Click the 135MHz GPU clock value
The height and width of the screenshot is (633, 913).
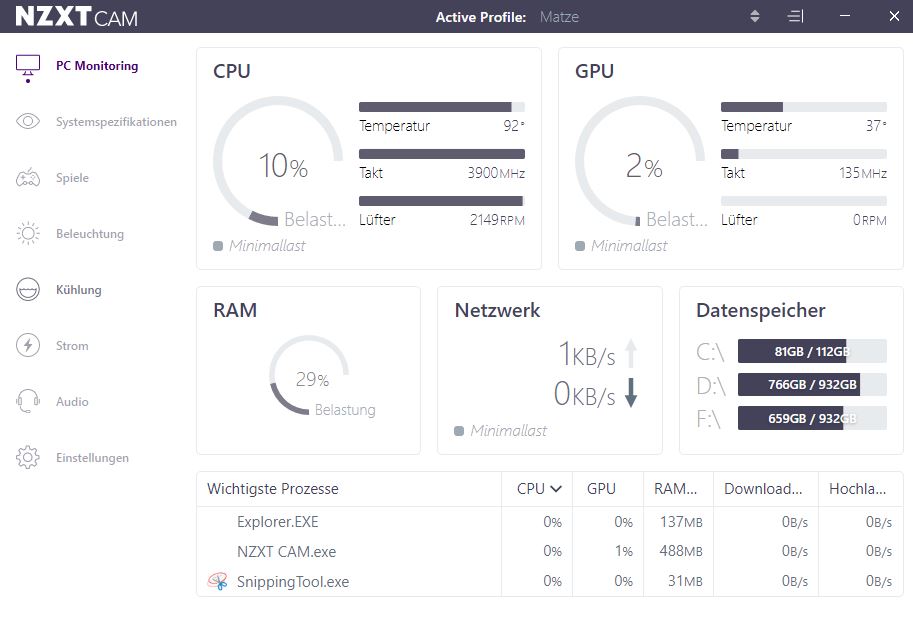click(863, 173)
